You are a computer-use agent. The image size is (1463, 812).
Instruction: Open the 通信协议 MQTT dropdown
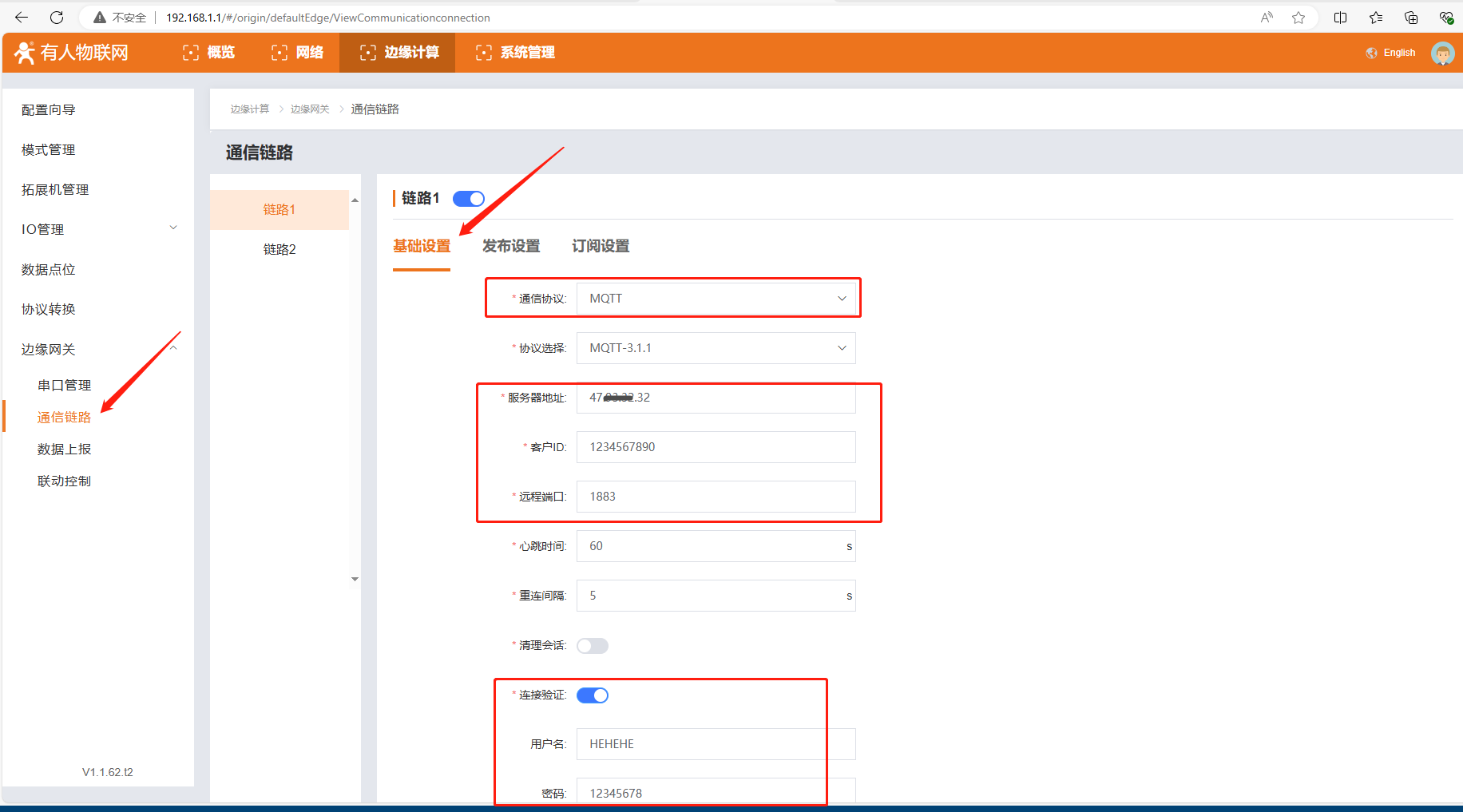click(x=716, y=299)
